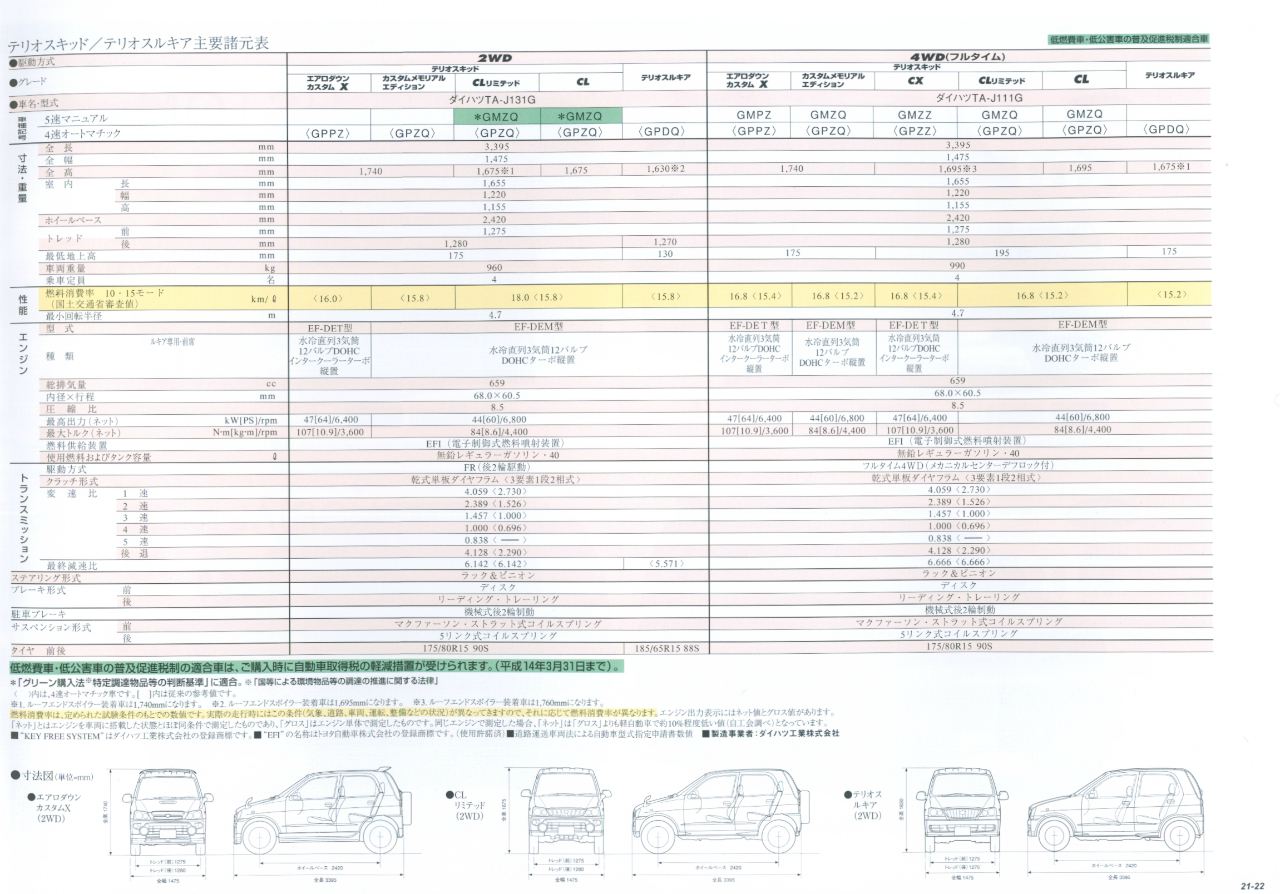Click the FR(後2輪駆動) drive type cell
This screenshot has height=894, width=1280.
tap(497, 467)
